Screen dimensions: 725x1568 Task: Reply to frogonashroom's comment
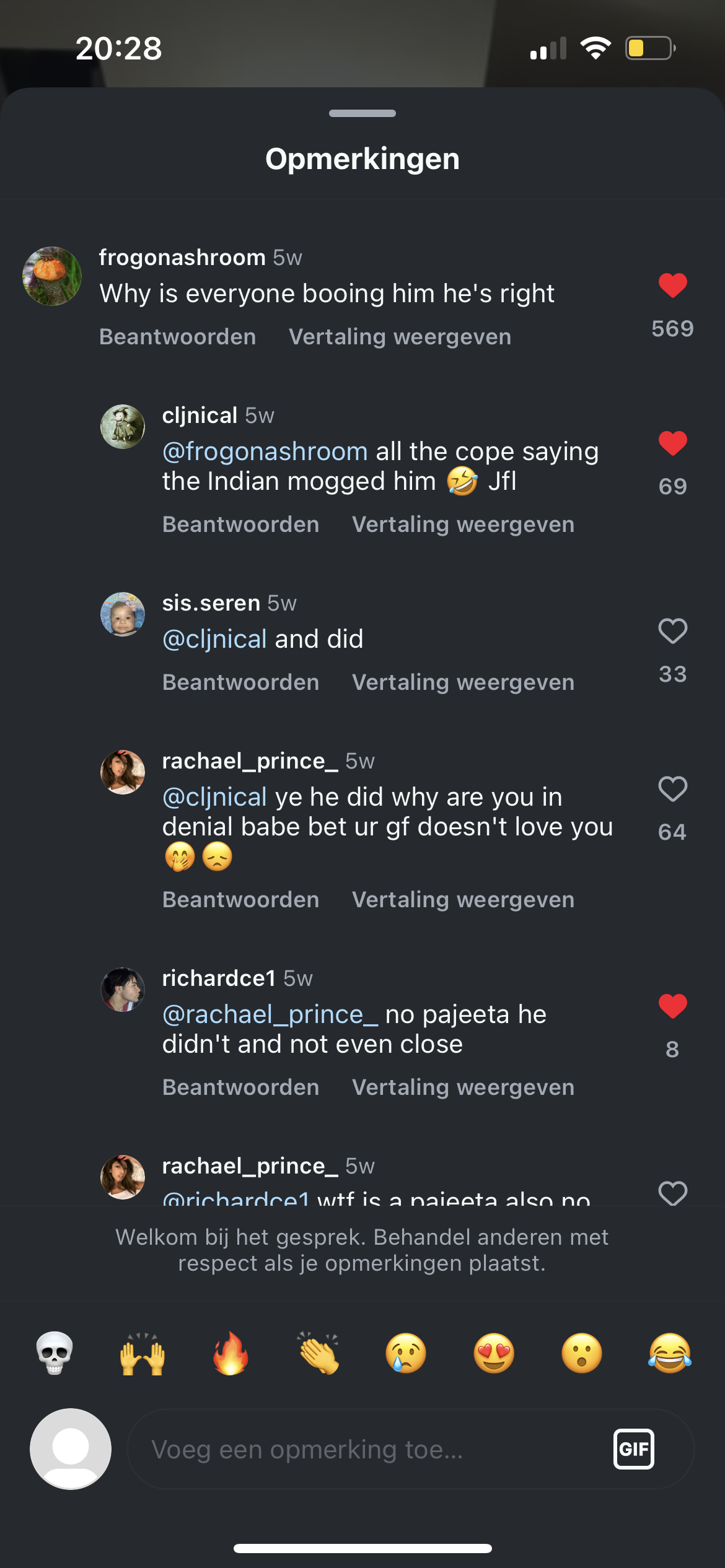(178, 337)
